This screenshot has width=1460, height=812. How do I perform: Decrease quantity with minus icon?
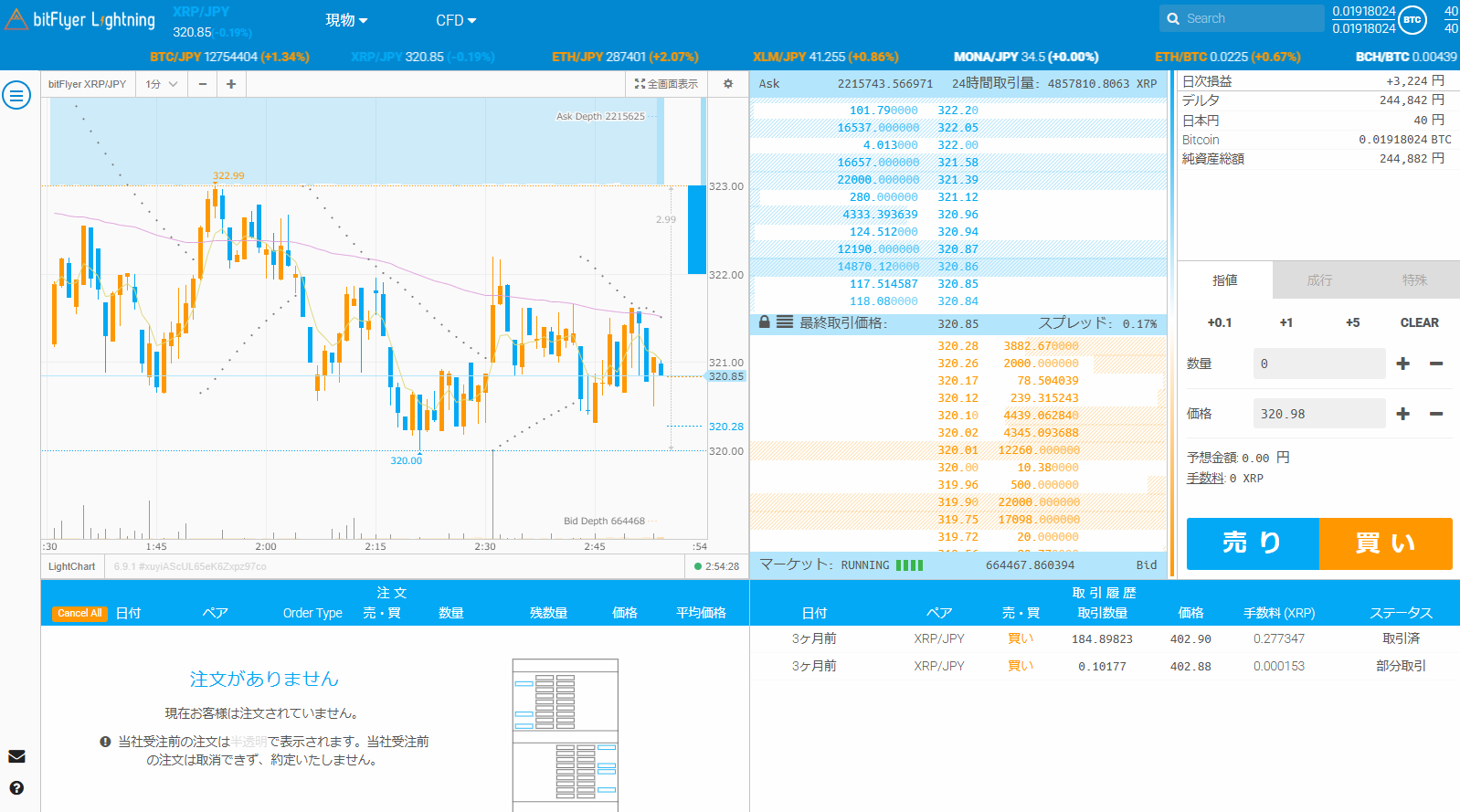[x=1436, y=364]
